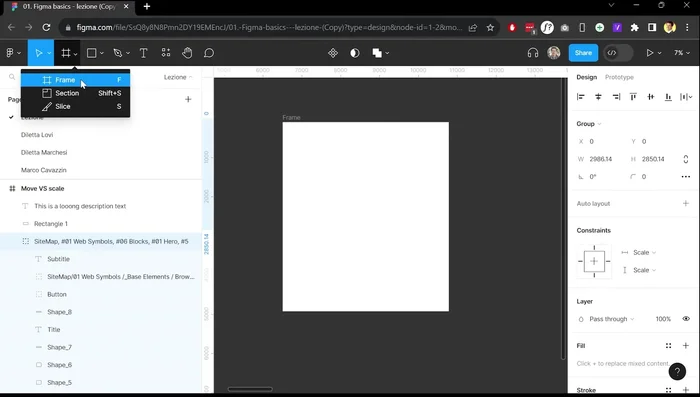Open present options dropdown arrow
The height and width of the screenshot is (397, 700).
coord(659,53)
